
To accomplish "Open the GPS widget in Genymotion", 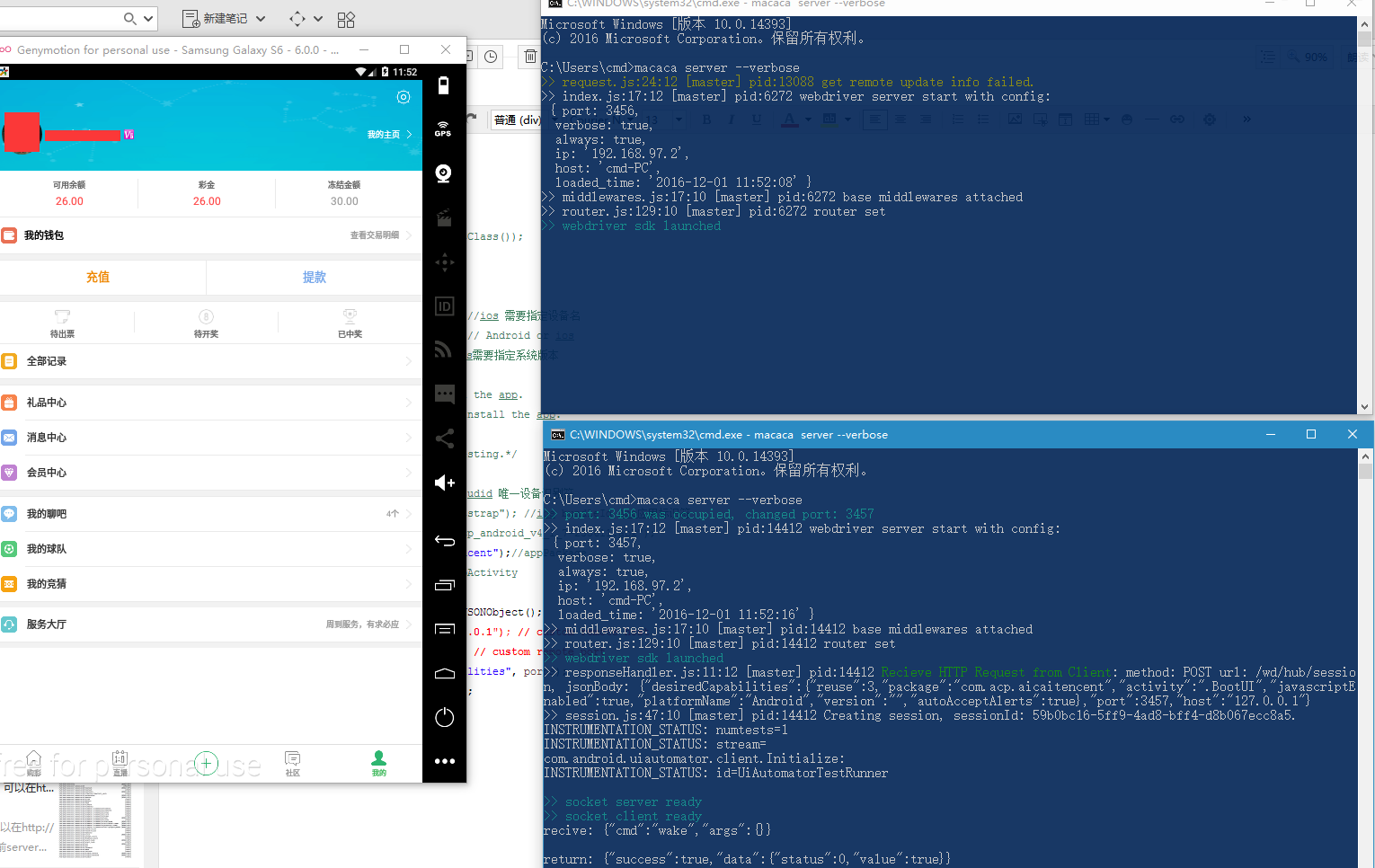I will 443,128.
